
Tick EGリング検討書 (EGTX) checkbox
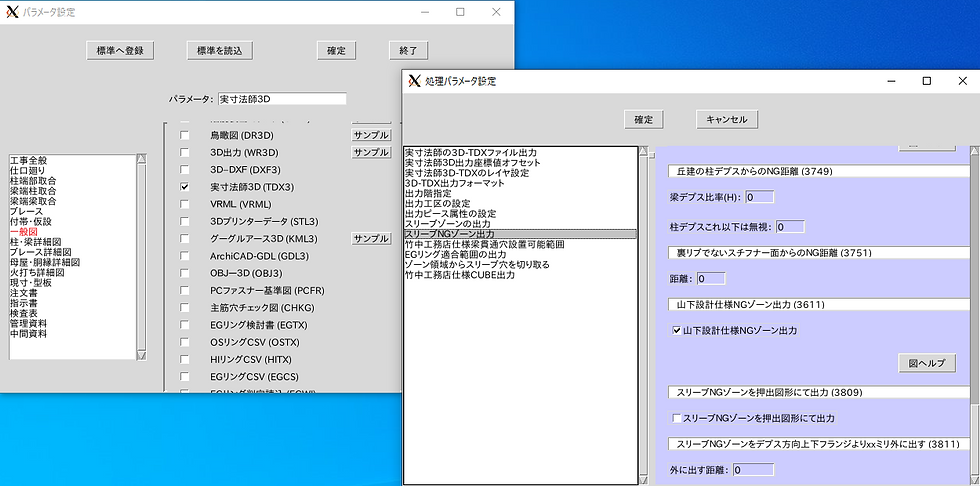point(184,325)
